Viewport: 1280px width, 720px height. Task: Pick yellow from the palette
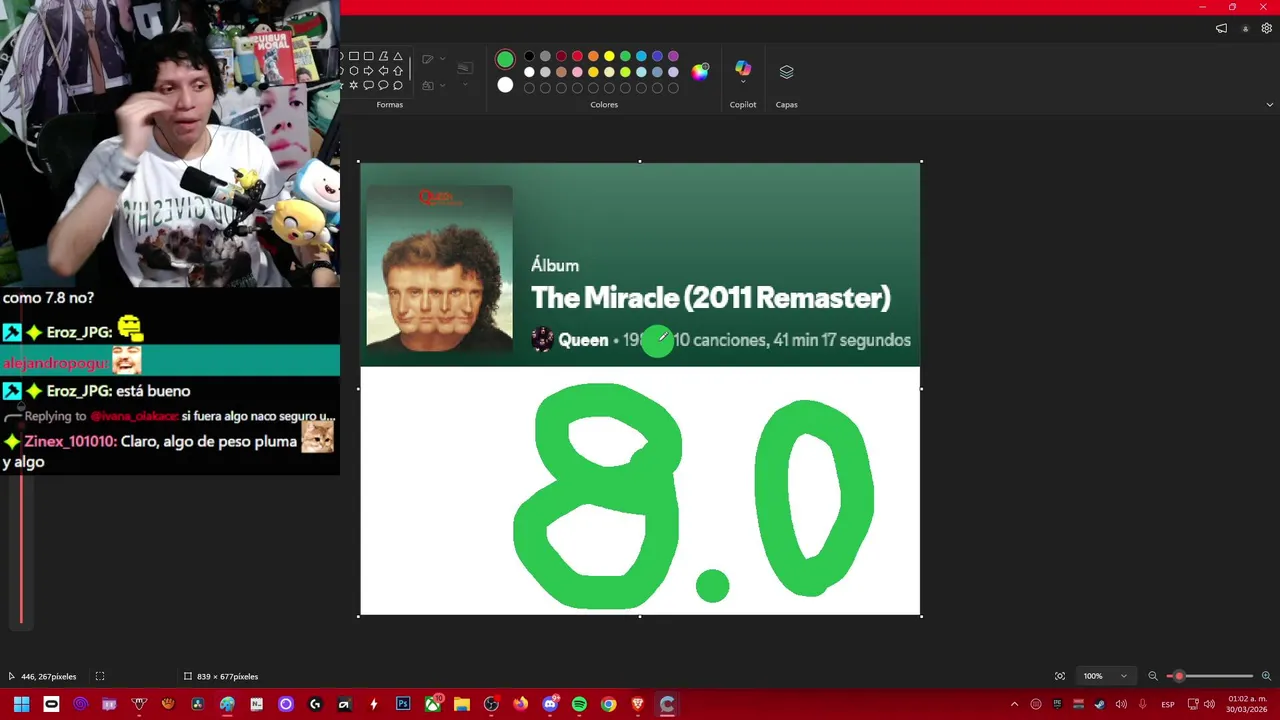click(x=609, y=56)
